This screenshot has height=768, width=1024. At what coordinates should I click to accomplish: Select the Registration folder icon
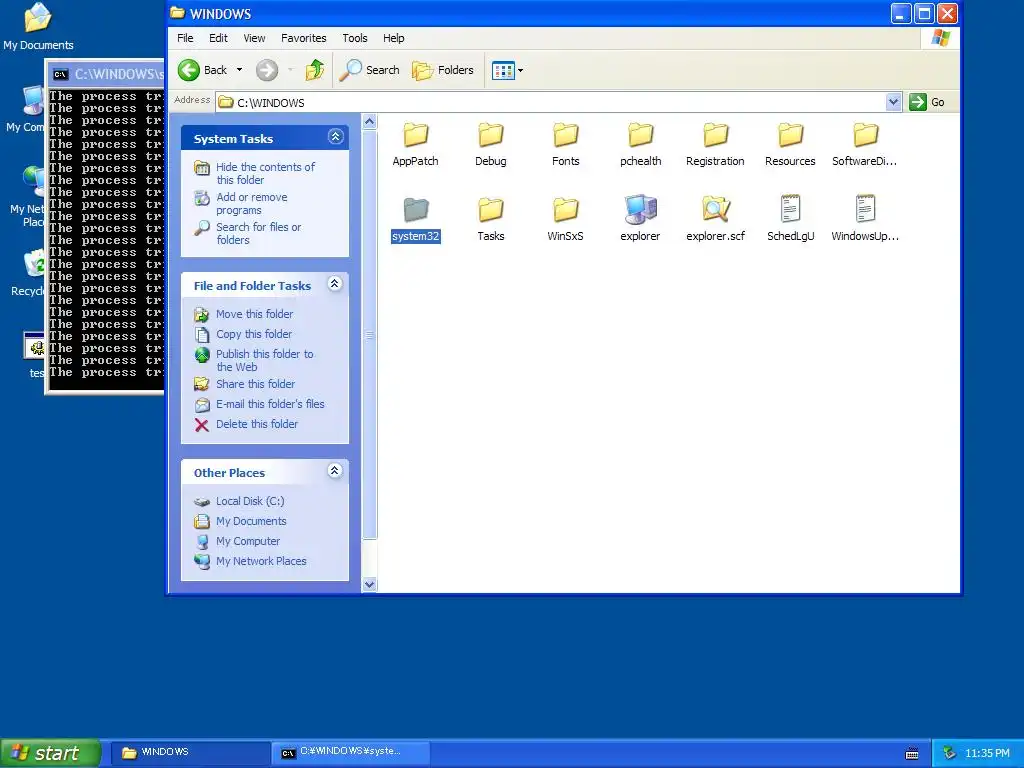(x=715, y=135)
